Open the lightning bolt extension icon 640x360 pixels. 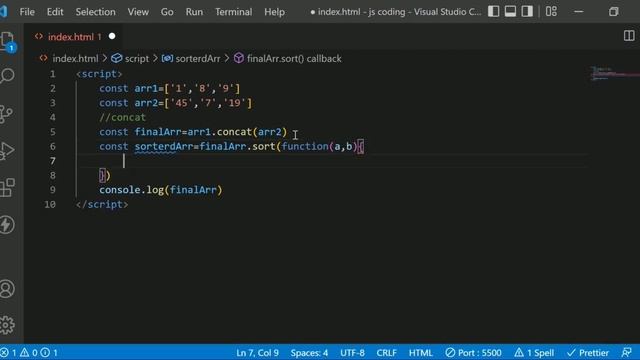pyautogui.click(x=7, y=224)
